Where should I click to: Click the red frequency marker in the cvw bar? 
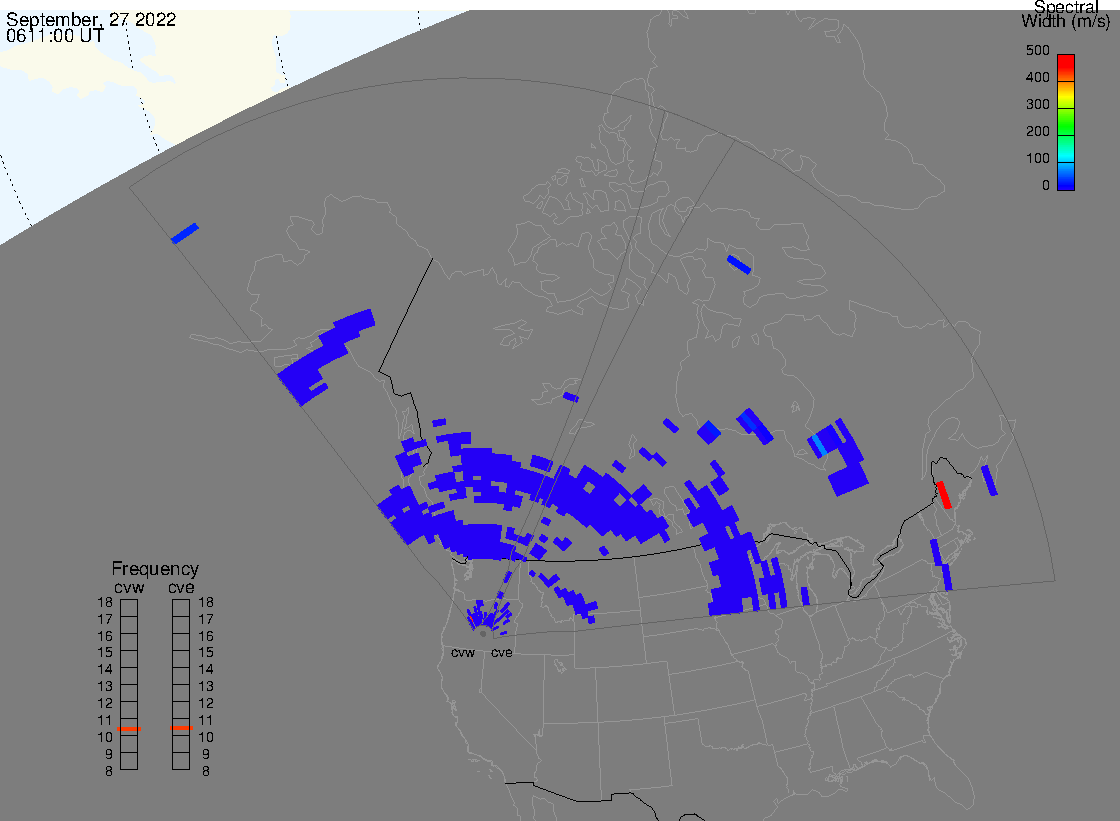129,729
